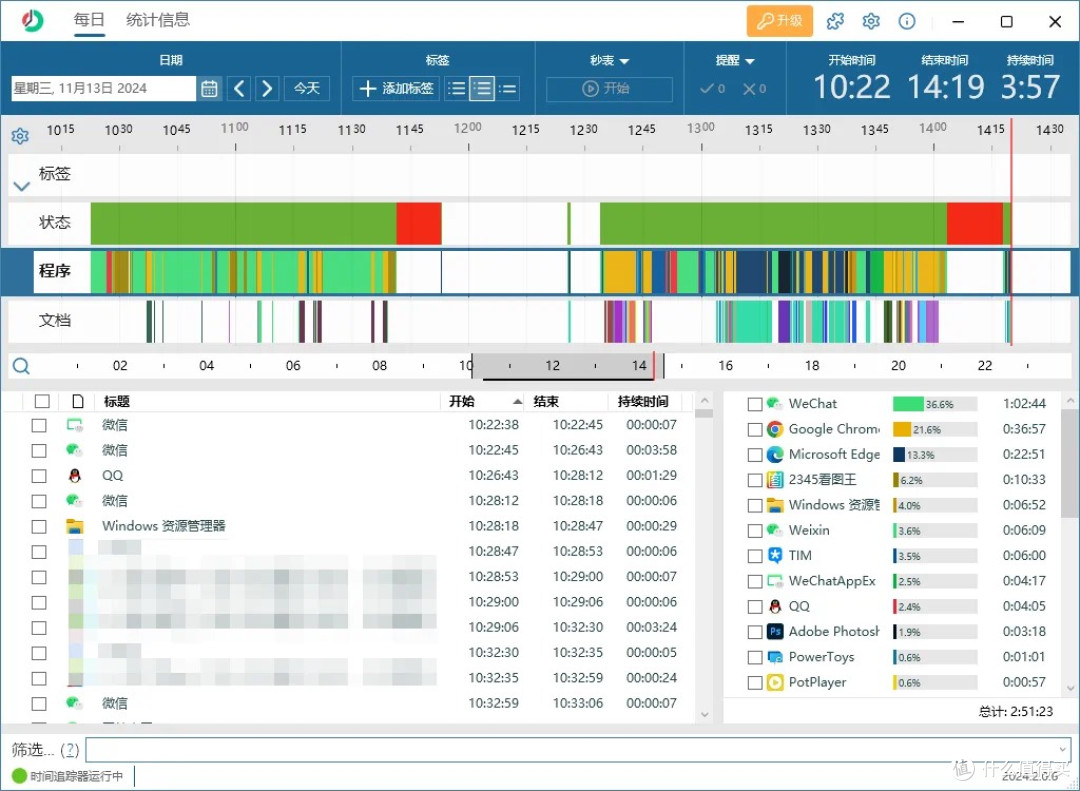Toggle the select-all checkbox in list header
The width and height of the screenshot is (1080, 791).
(42, 401)
